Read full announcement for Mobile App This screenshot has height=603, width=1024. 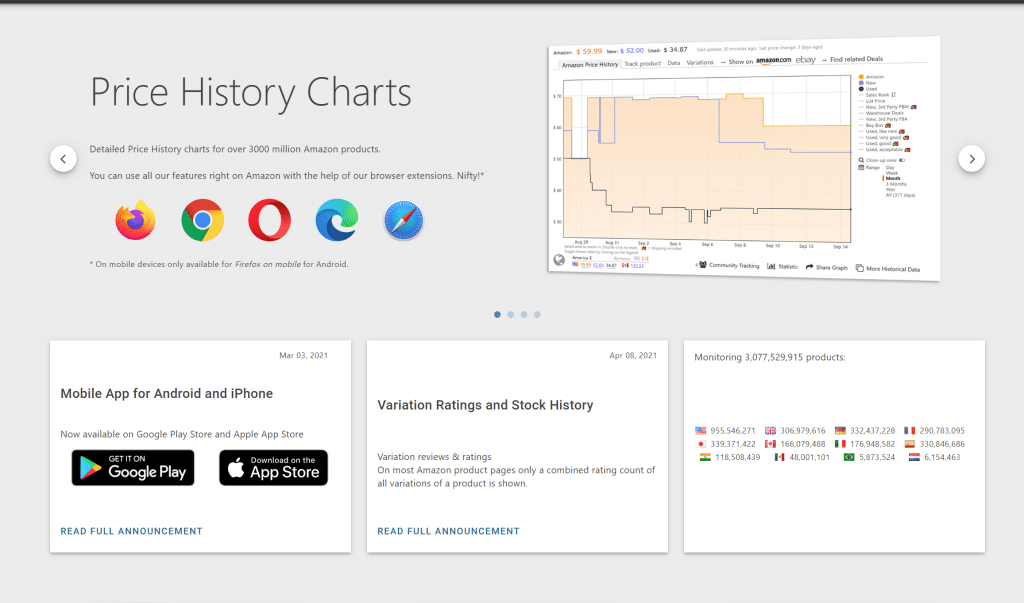click(131, 532)
